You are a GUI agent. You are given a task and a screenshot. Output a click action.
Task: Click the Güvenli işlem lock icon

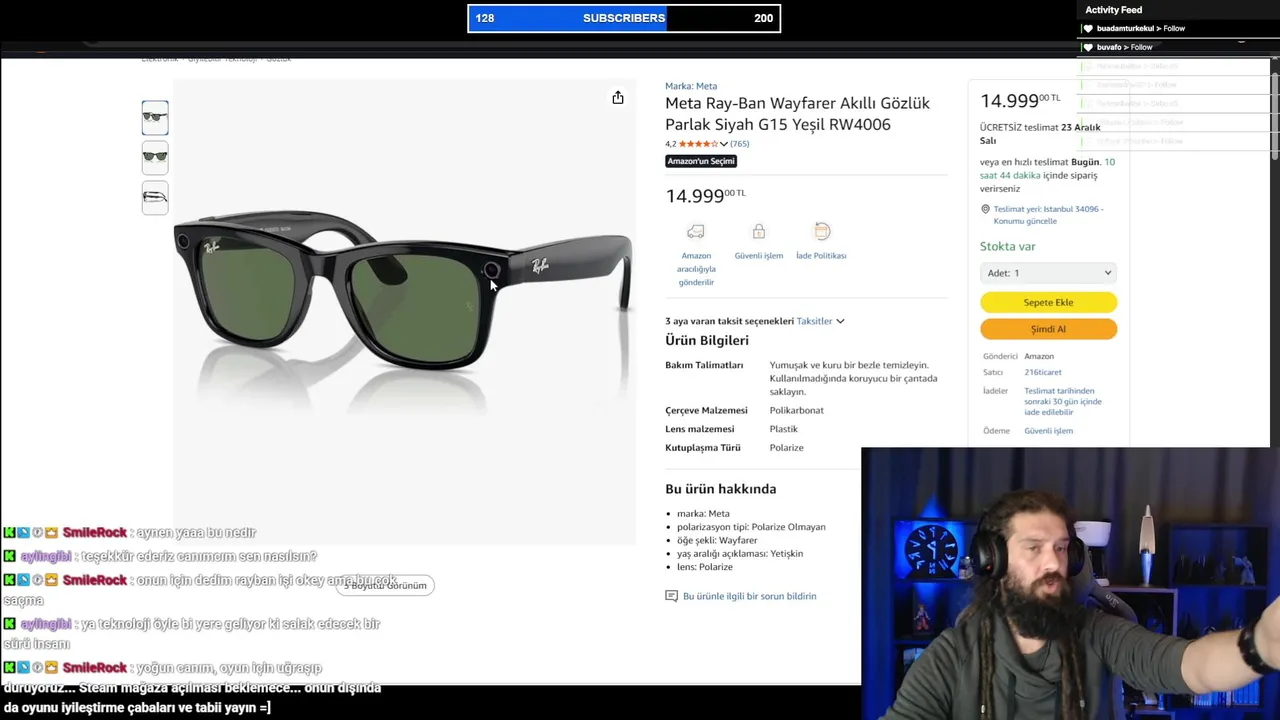click(759, 232)
